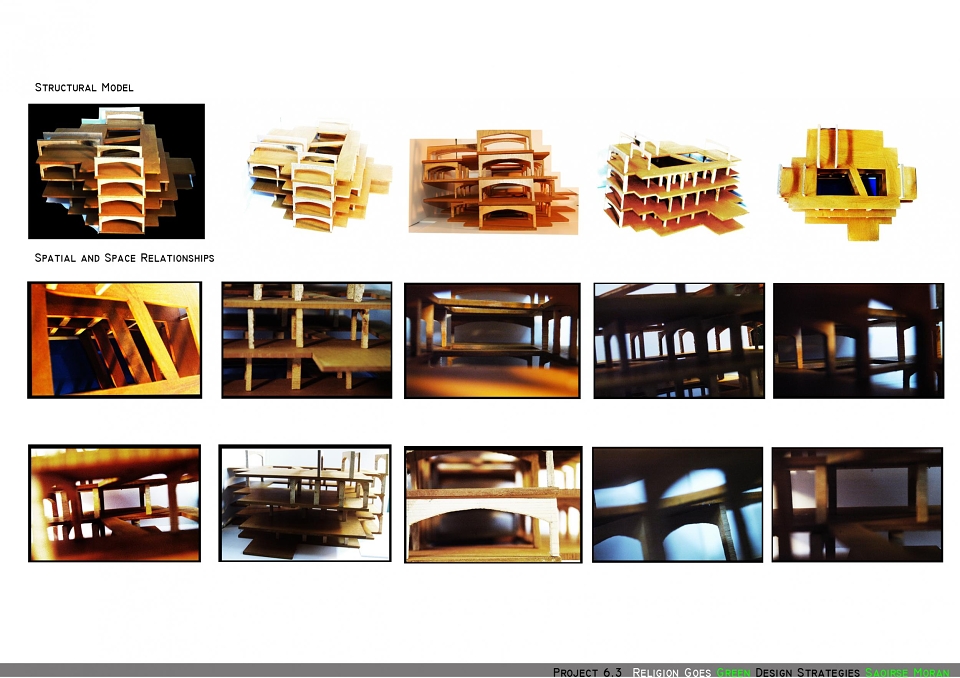Select the last photo in bottom row
This screenshot has height=678, width=960.
pyautogui.click(x=857, y=504)
